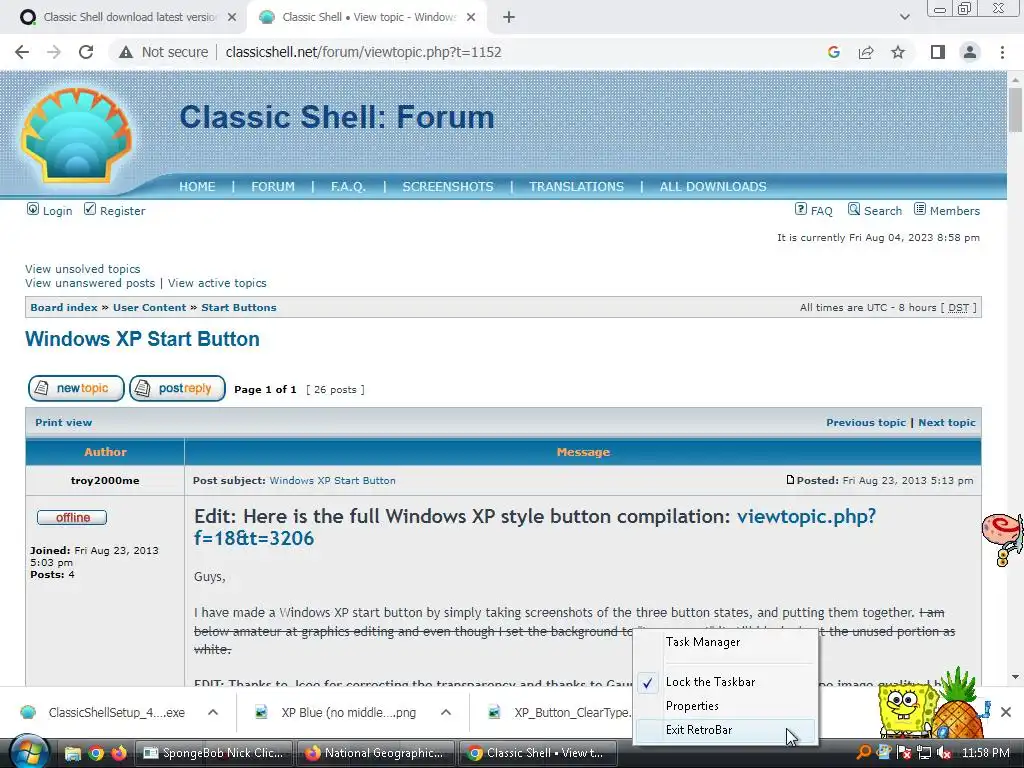This screenshot has width=1024, height=768.
Task: Reload the current page
Action: tap(86, 52)
